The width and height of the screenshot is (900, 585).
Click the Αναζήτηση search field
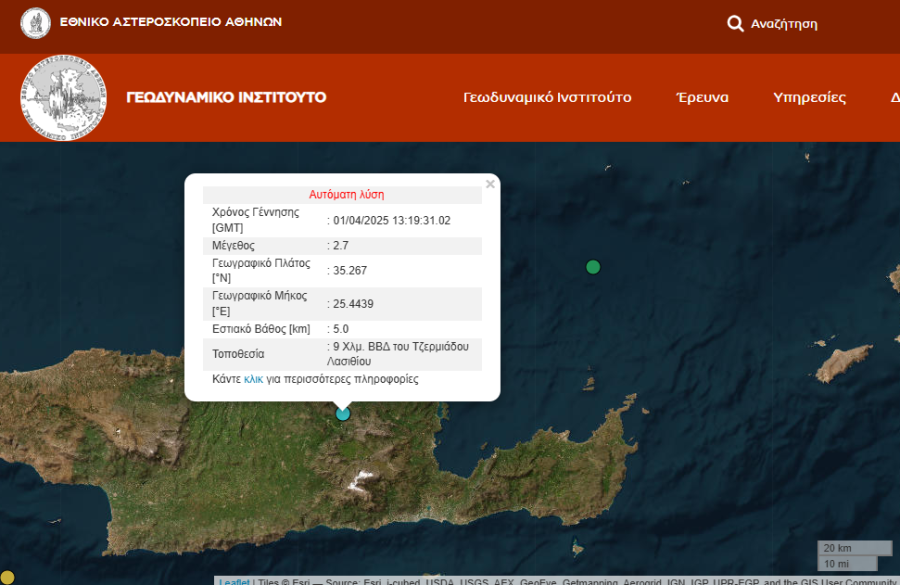pos(784,24)
